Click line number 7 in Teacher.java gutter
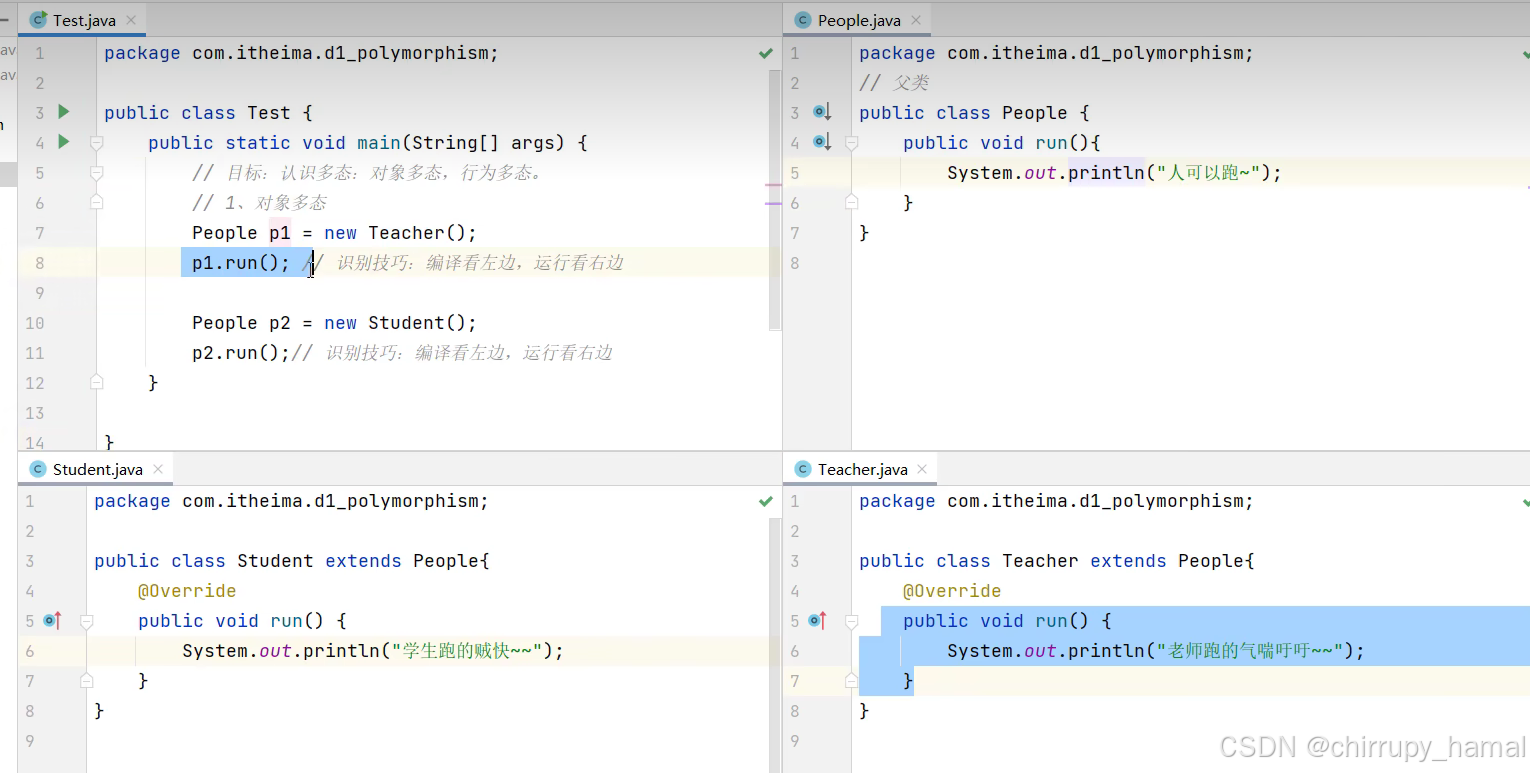1530x773 pixels. coord(795,681)
